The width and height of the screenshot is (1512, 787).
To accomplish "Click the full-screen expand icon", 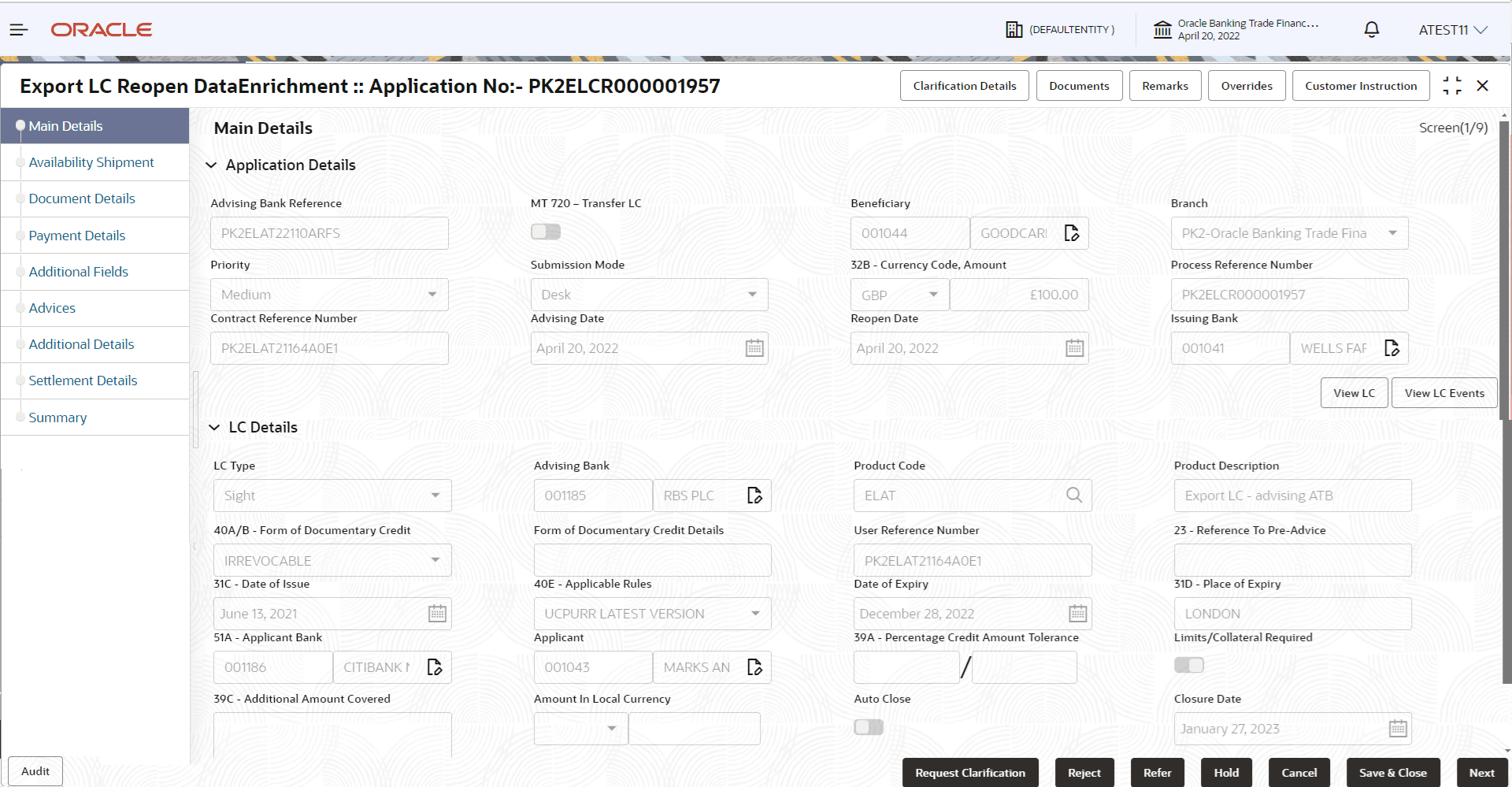I will (1452, 85).
